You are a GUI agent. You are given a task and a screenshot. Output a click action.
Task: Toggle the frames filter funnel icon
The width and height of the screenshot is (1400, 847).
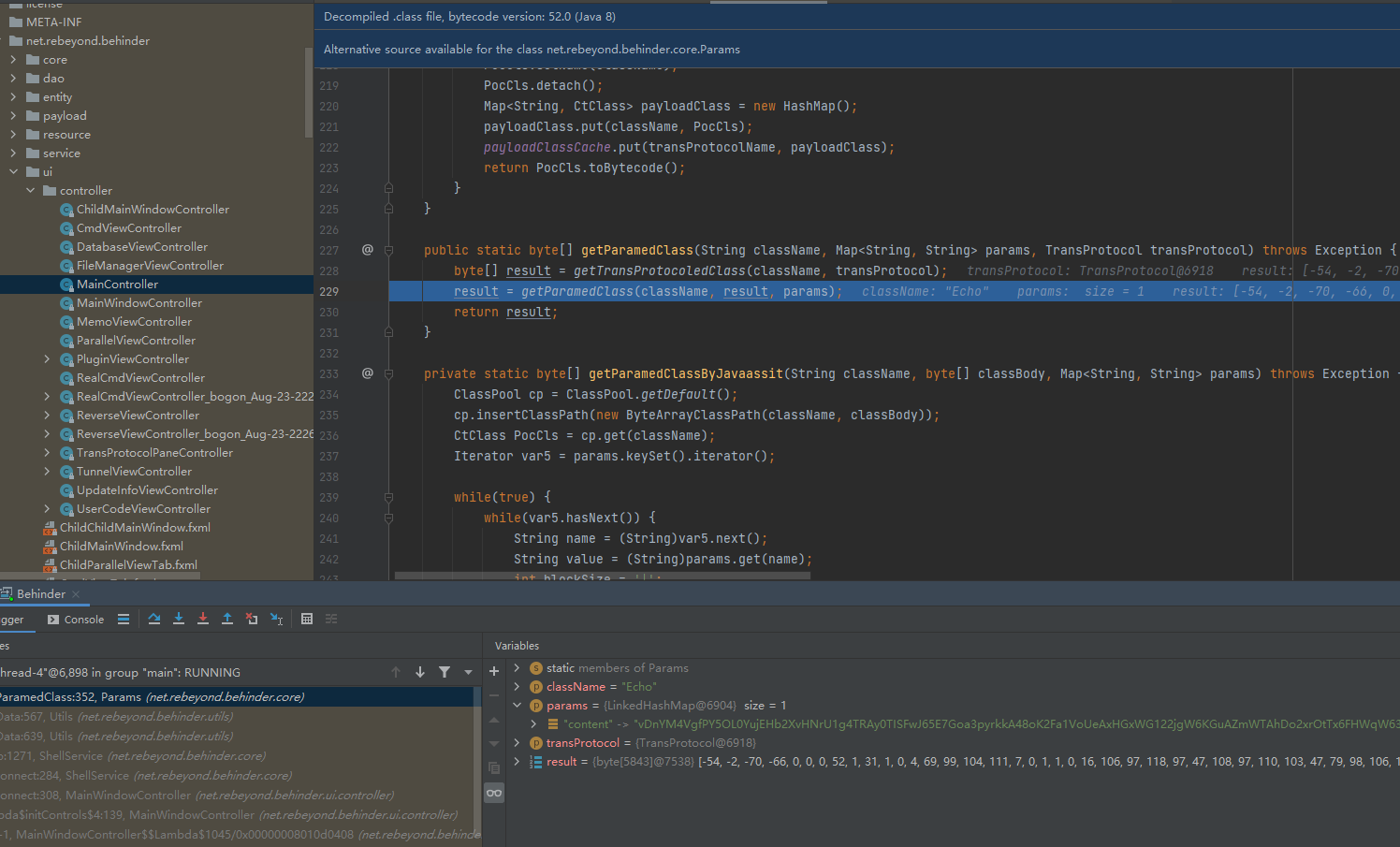[x=445, y=672]
